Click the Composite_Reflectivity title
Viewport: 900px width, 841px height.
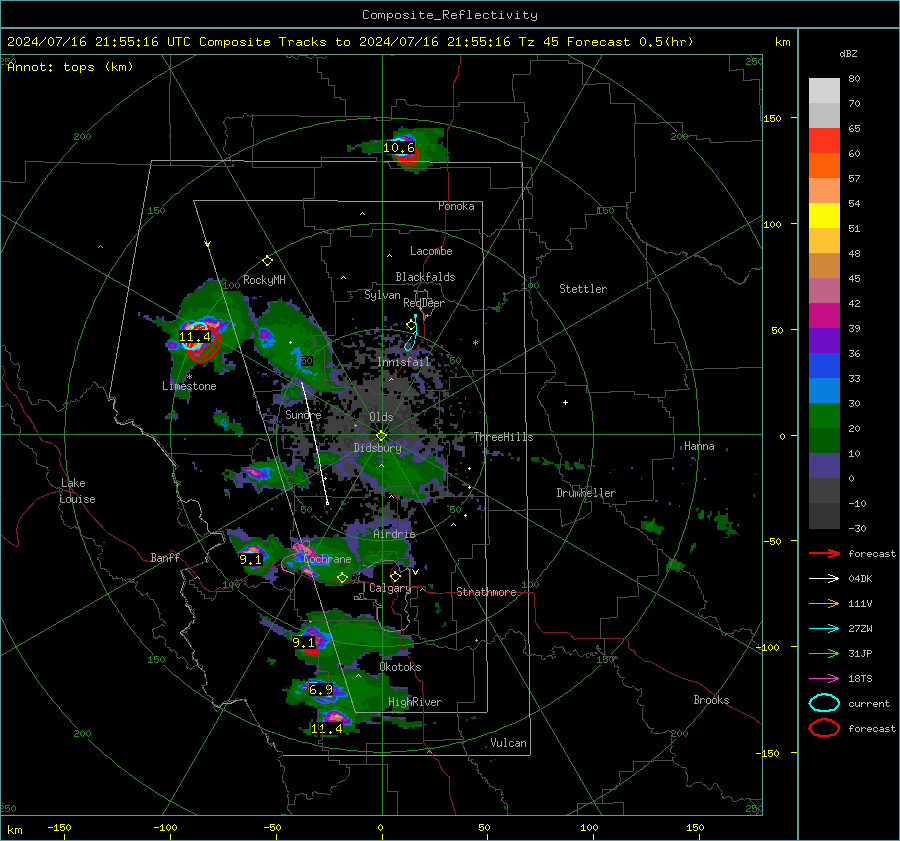[449, 15]
